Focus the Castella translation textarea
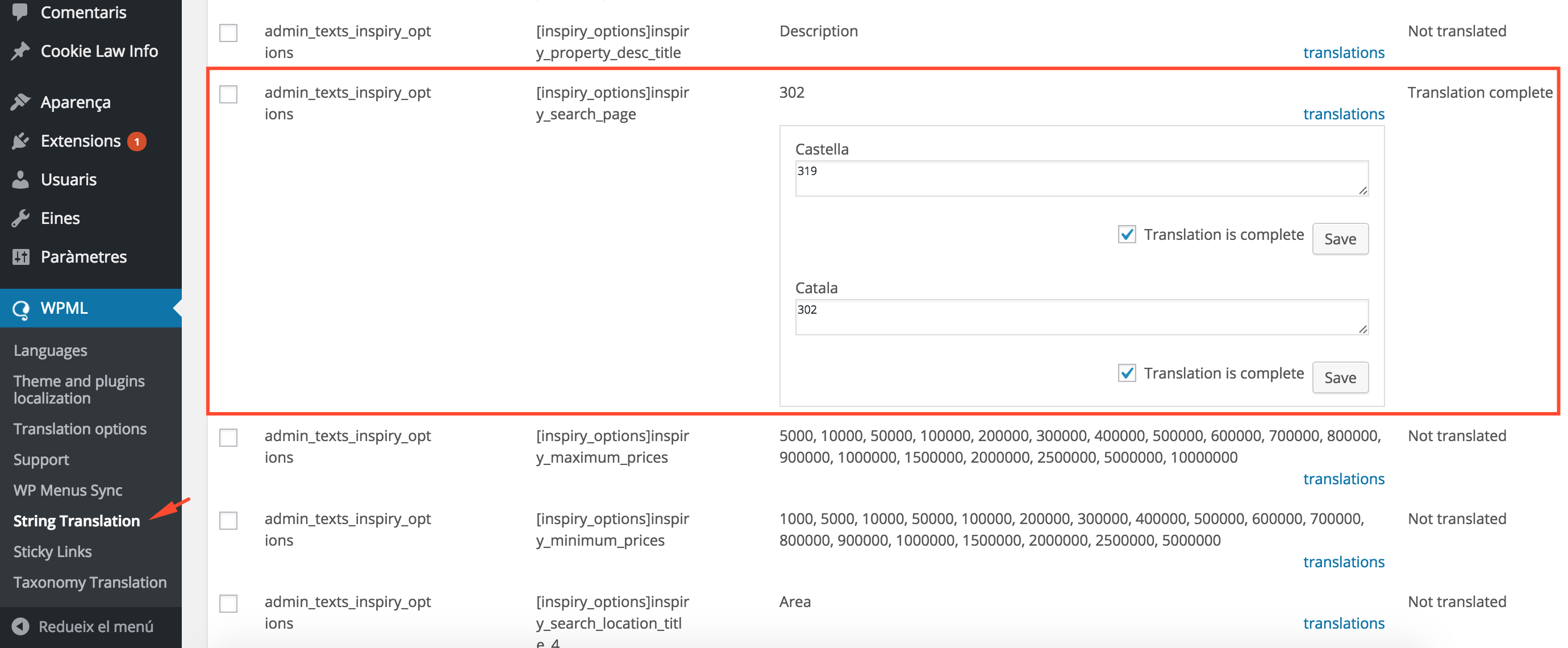The height and width of the screenshot is (648, 1568). (1082, 178)
